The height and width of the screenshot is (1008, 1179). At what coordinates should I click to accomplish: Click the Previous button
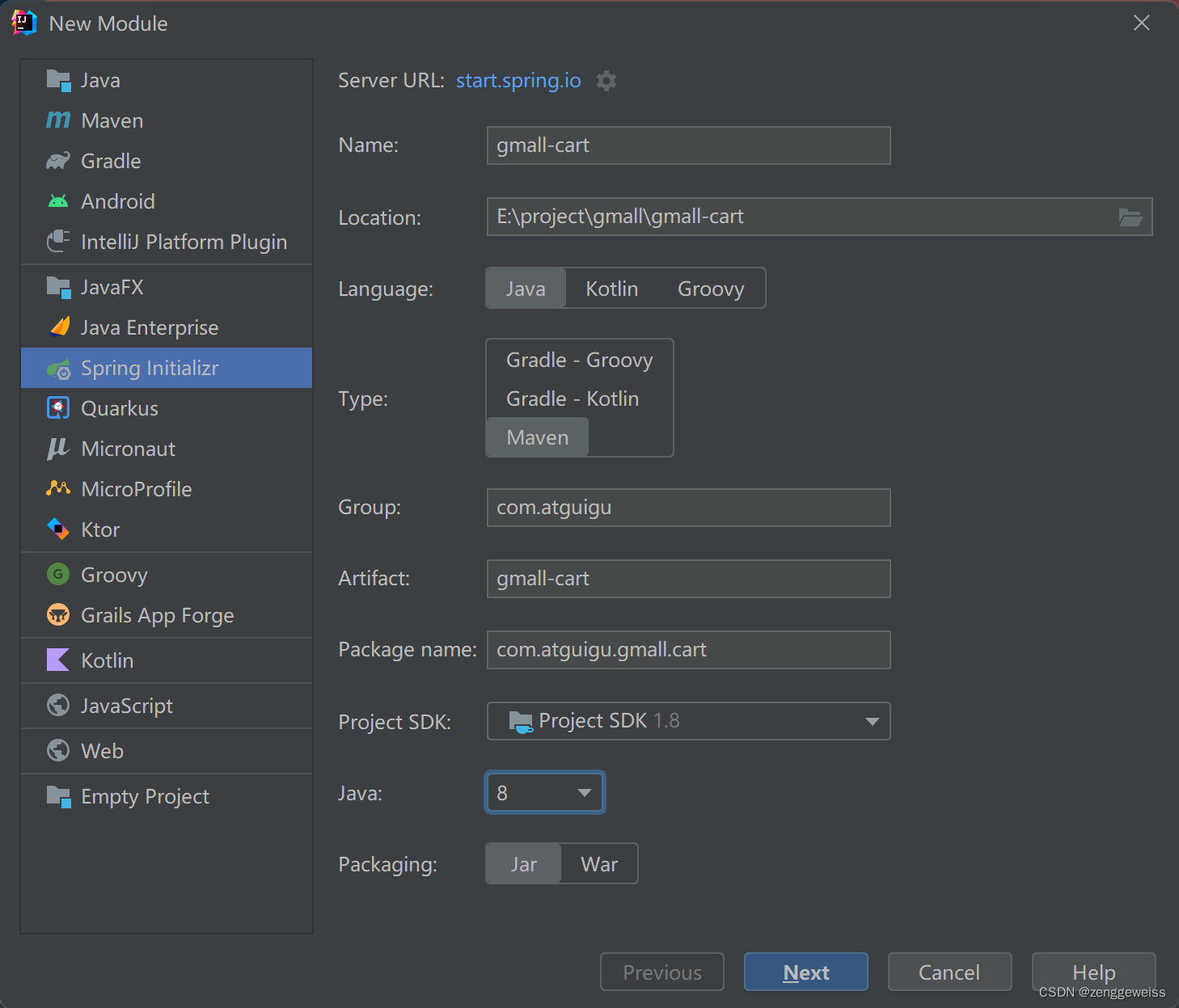pyautogui.click(x=662, y=972)
